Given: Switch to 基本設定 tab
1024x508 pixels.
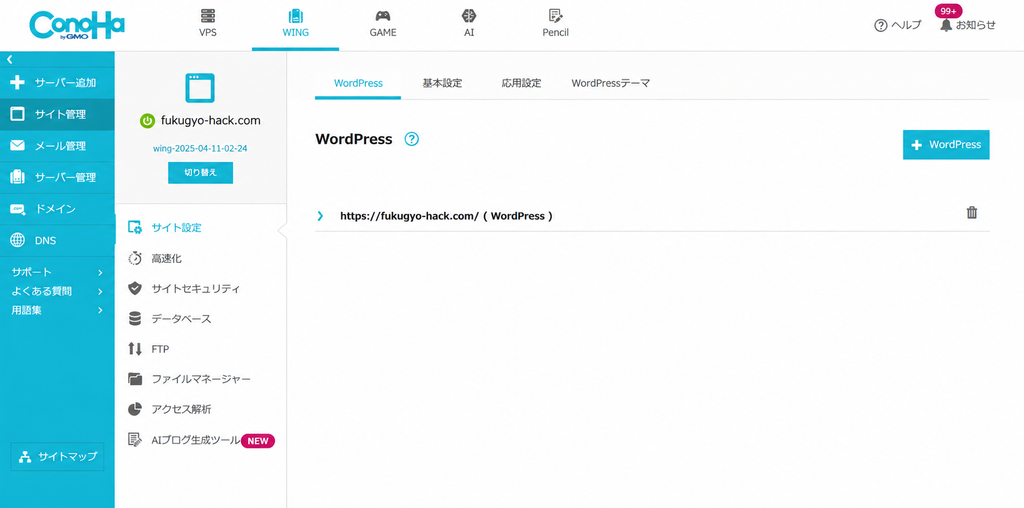Looking at the screenshot, I should pos(442,84).
